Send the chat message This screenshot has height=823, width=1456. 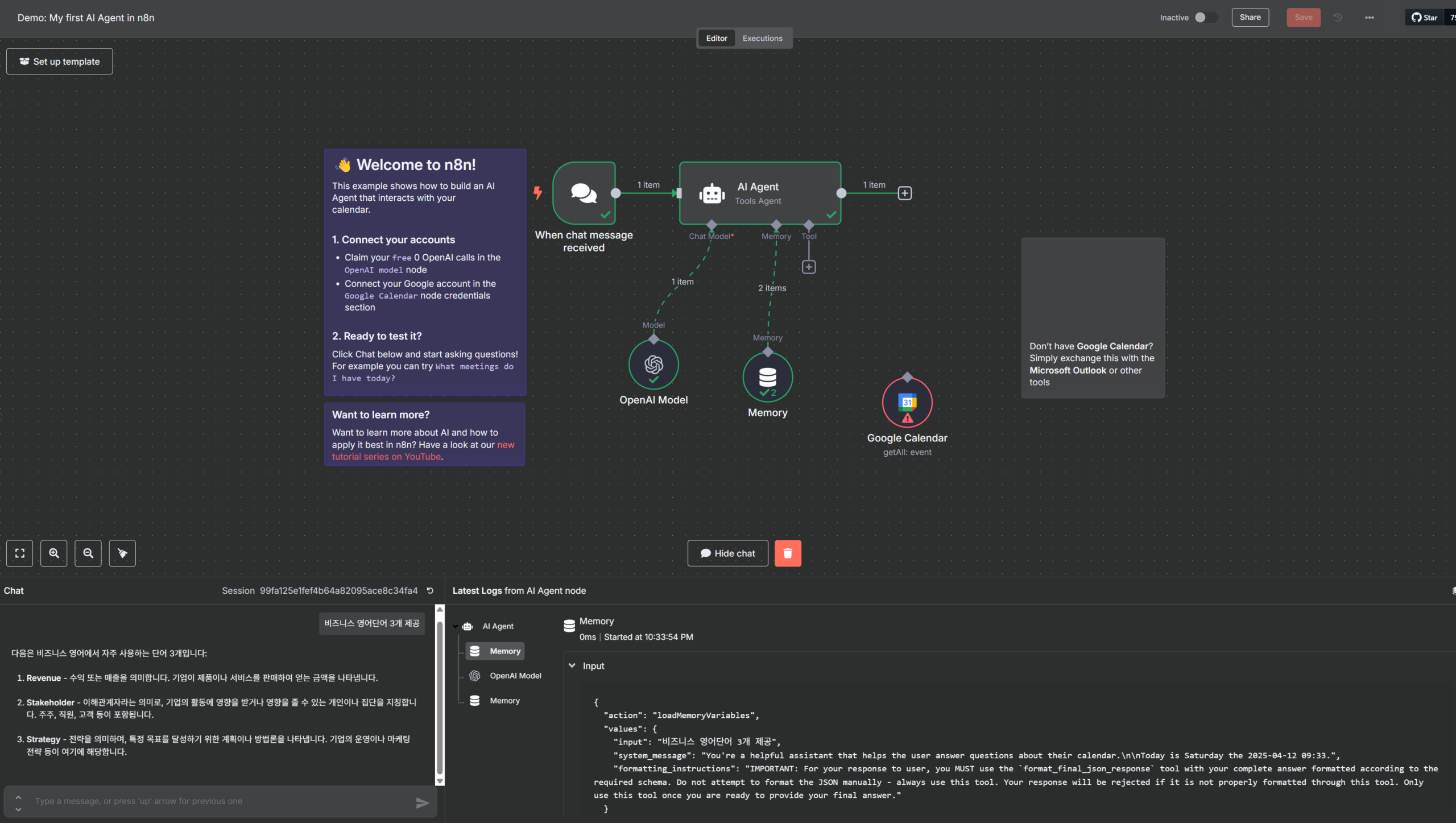coord(422,803)
